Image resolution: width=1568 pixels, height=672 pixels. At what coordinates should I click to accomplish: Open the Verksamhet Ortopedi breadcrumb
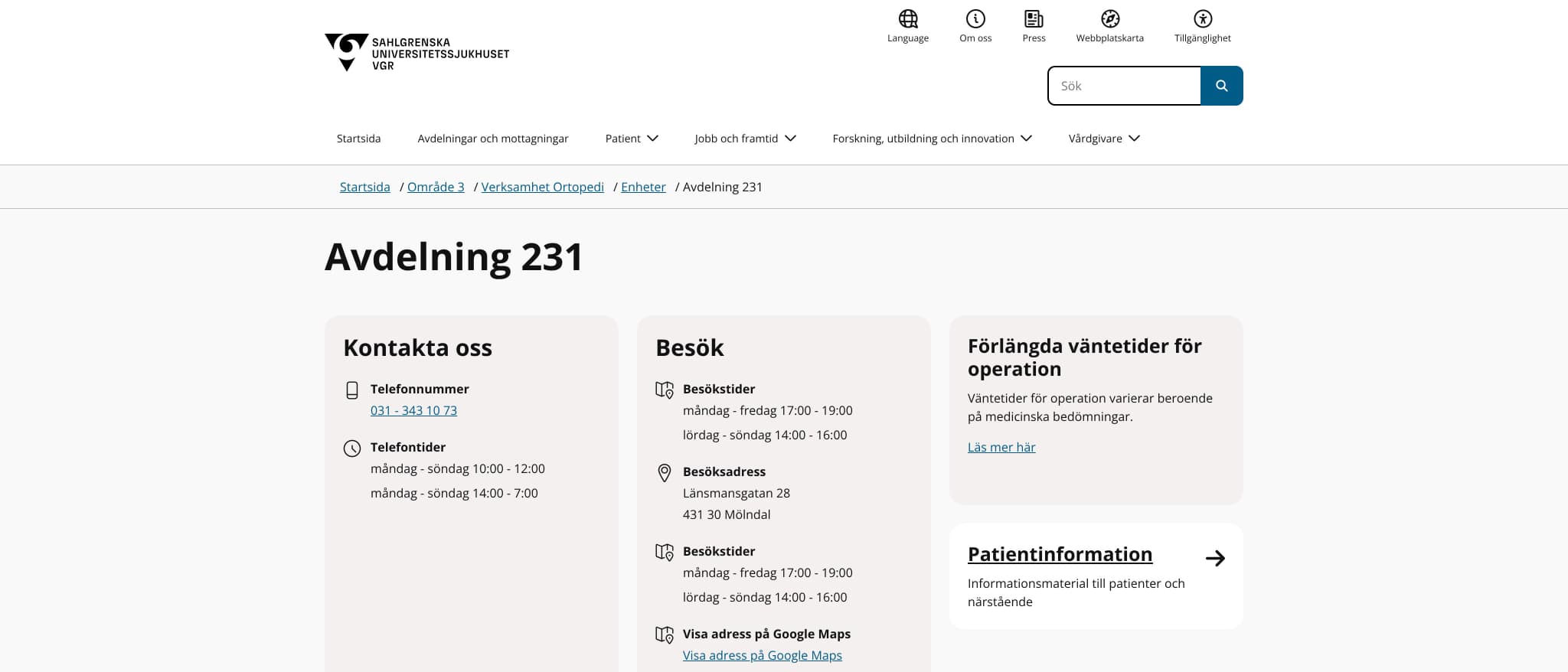tap(543, 187)
